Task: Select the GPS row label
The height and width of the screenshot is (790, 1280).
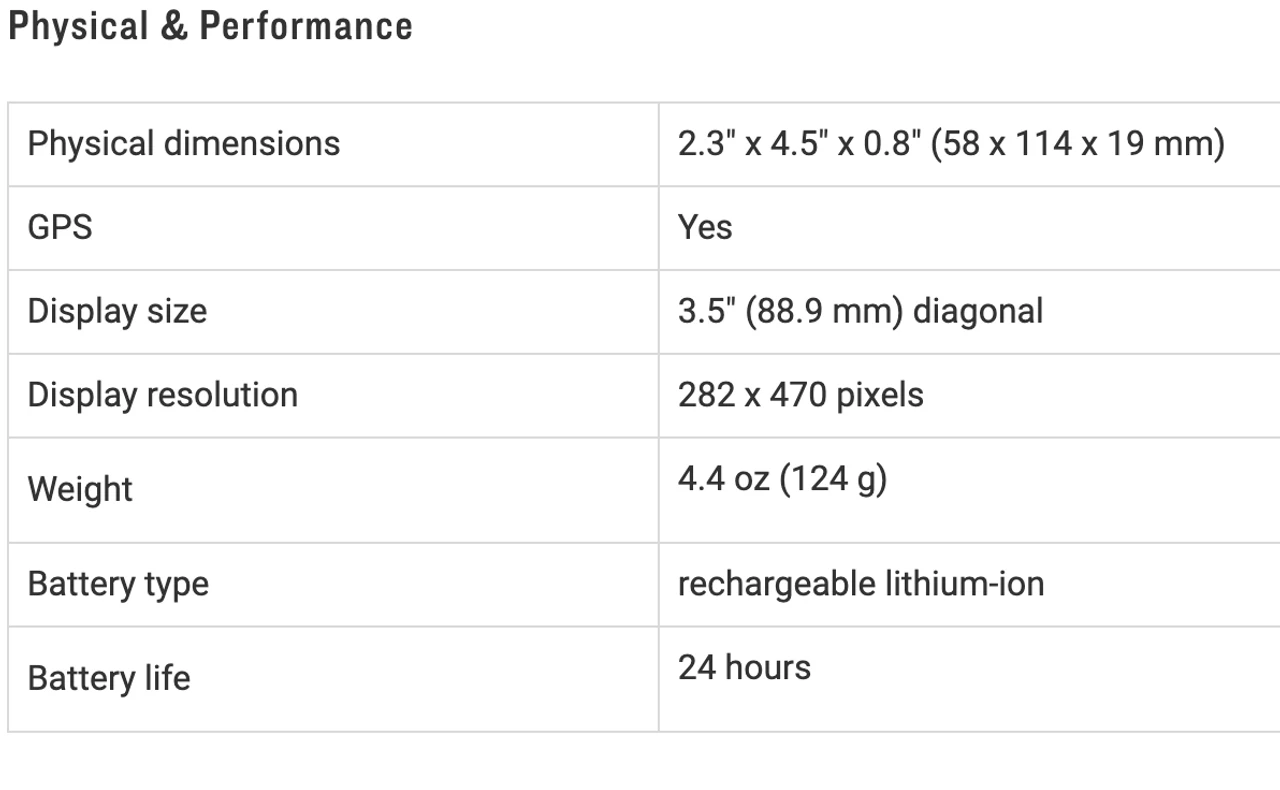Action: point(59,227)
